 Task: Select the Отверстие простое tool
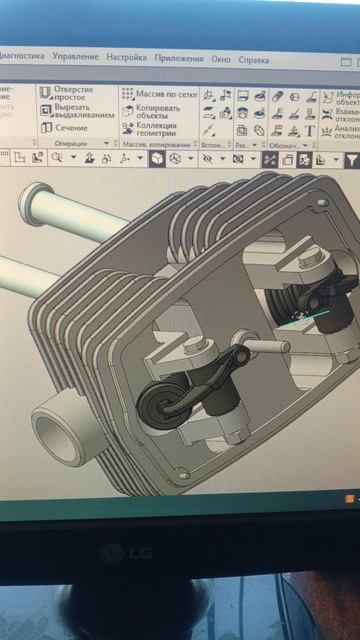(67, 93)
